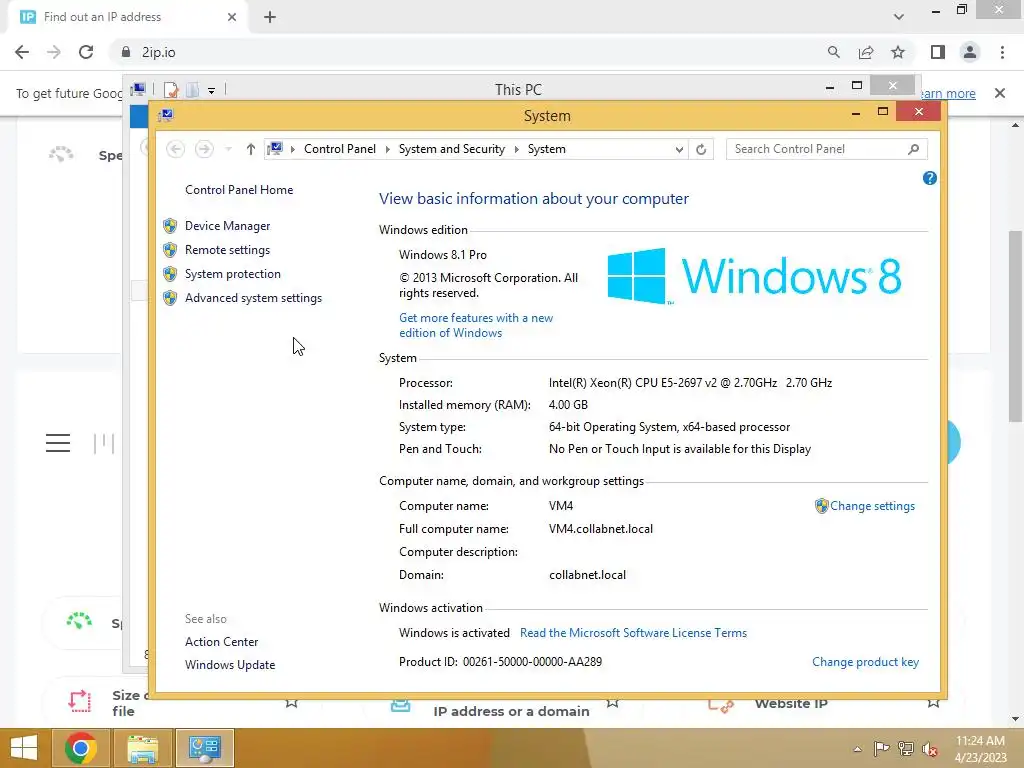Close the Find out an IP address tab

coord(232,17)
